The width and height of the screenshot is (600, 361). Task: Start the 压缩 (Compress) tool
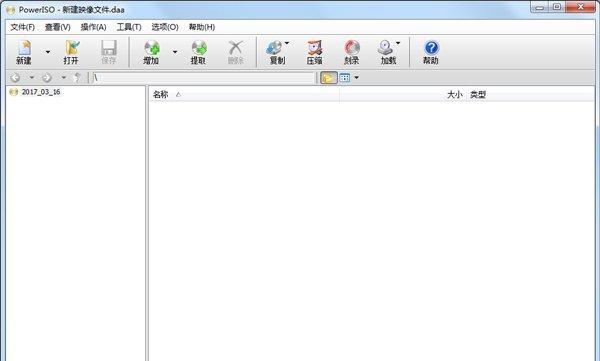pyautogui.click(x=315, y=52)
